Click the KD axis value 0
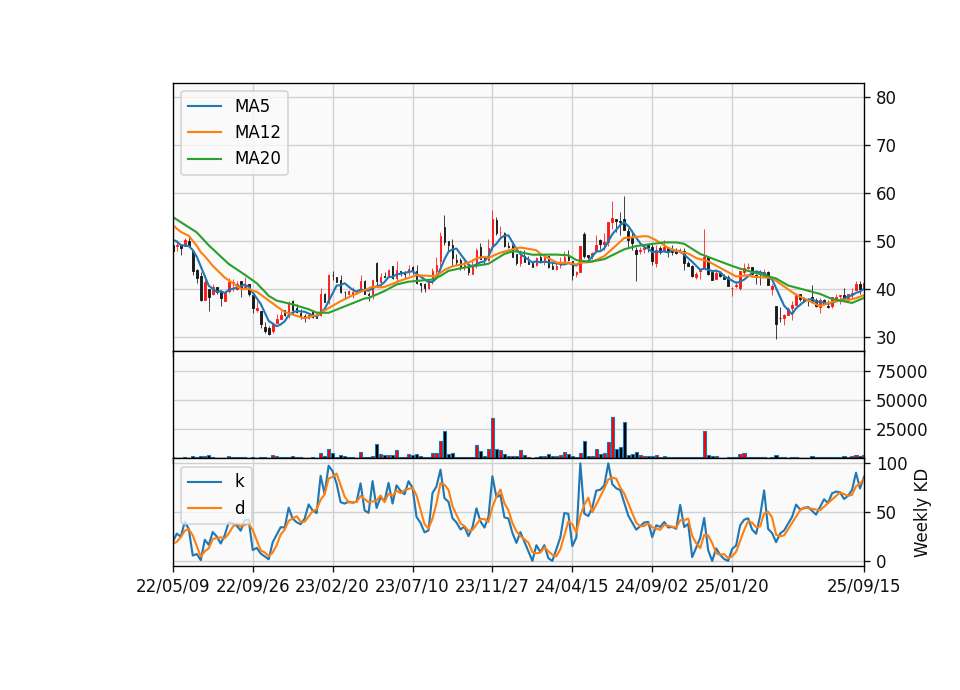The height and width of the screenshot is (690, 960). click(x=881, y=561)
